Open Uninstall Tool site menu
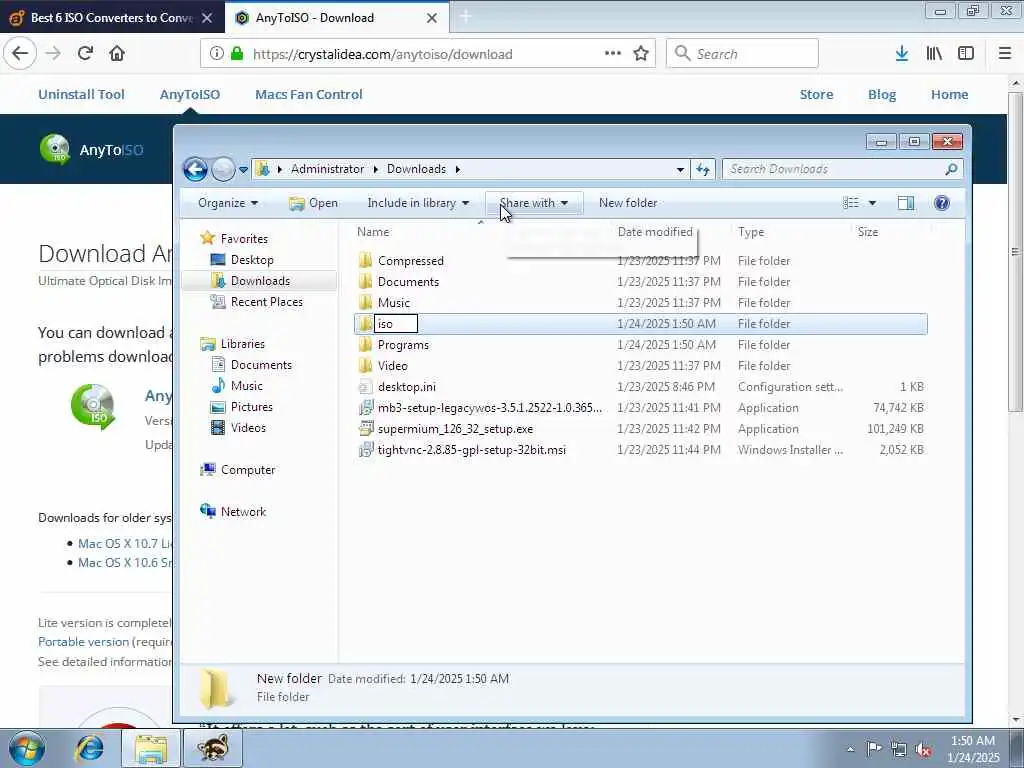1024x768 pixels. tap(81, 94)
